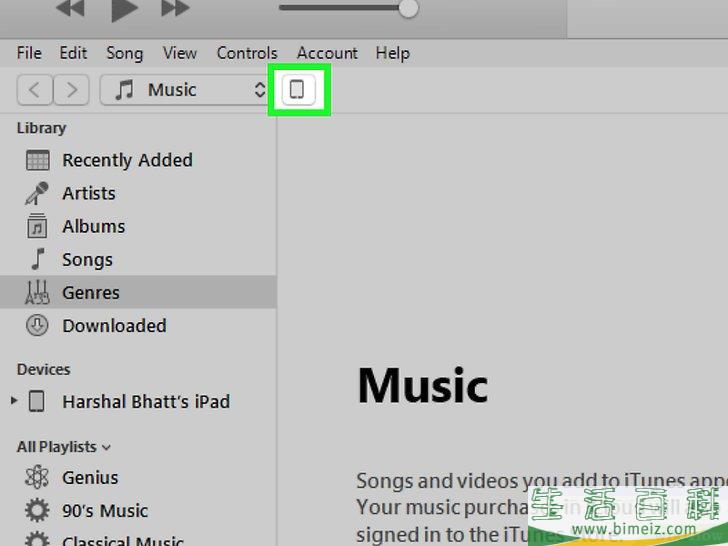Image resolution: width=728 pixels, height=546 pixels.
Task: Open the Music media type dropdown
Action: (x=185, y=90)
